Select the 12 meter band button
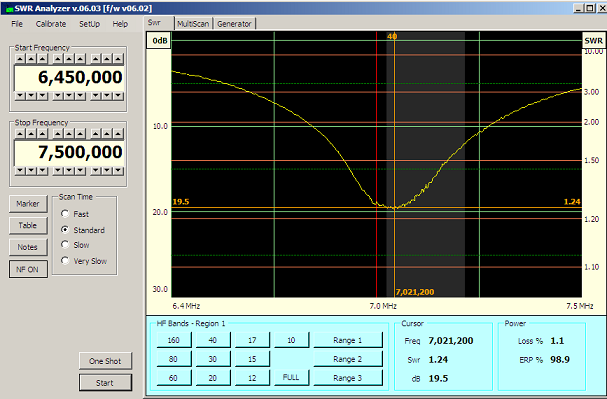Viewport: 607px width, 399px height. click(x=252, y=378)
